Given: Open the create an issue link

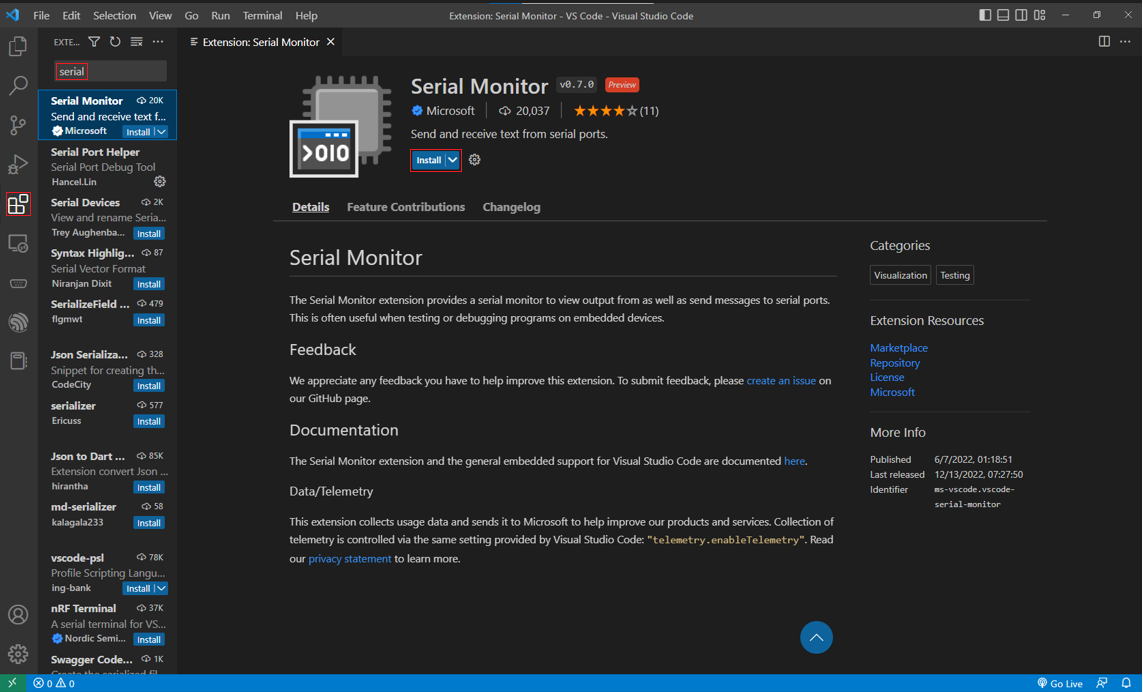Looking at the screenshot, I should point(781,381).
